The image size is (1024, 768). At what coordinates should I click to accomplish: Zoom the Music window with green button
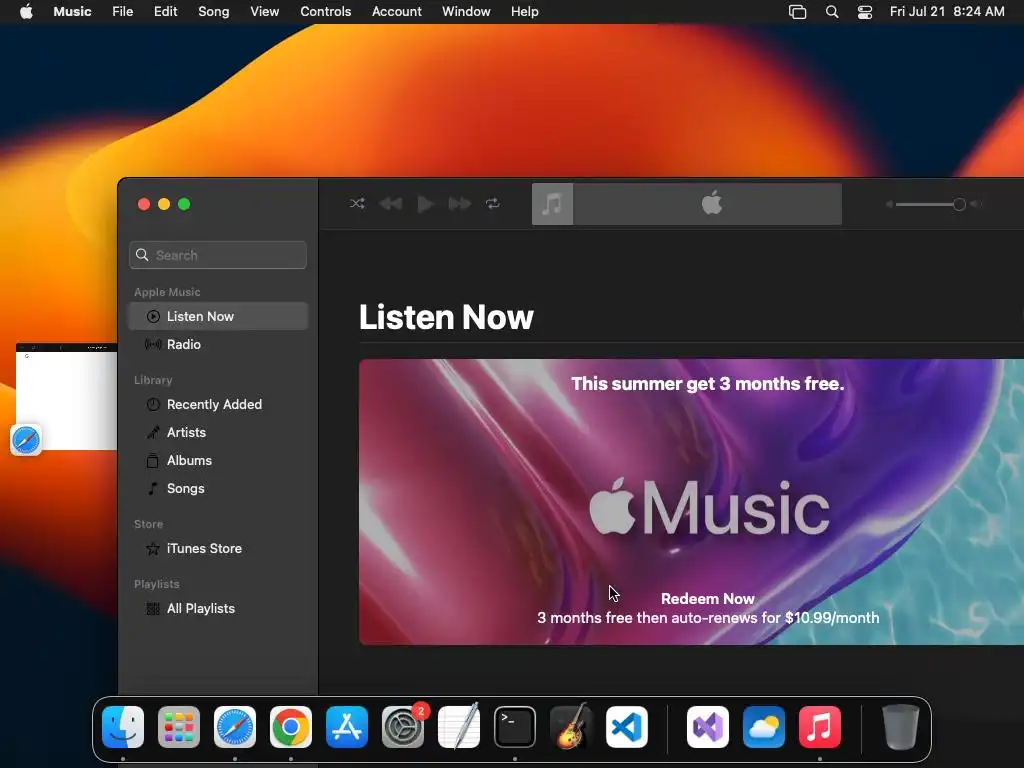click(184, 204)
